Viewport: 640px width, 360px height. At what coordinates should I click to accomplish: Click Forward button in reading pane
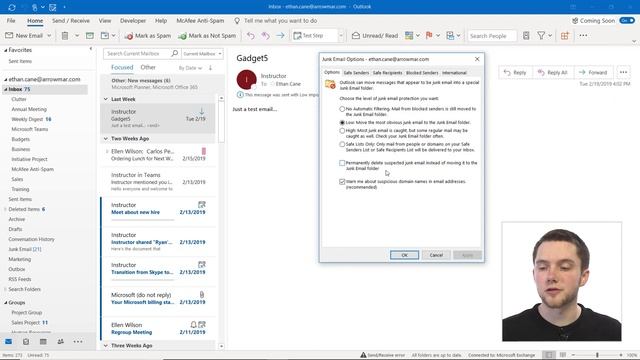click(593, 72)
